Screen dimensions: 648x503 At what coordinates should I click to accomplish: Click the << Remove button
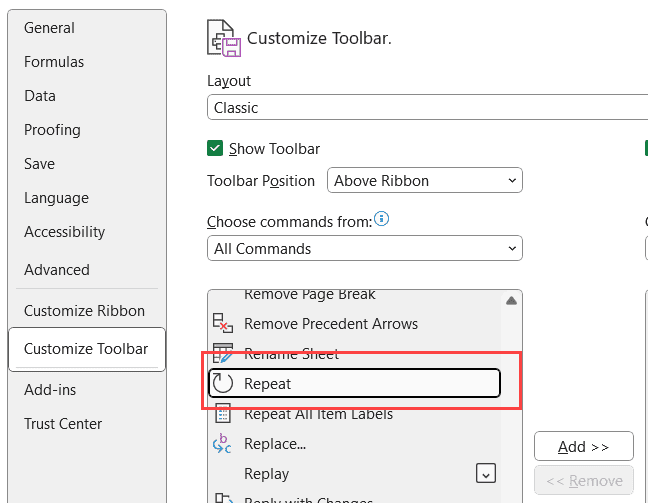tap(584, 480)
